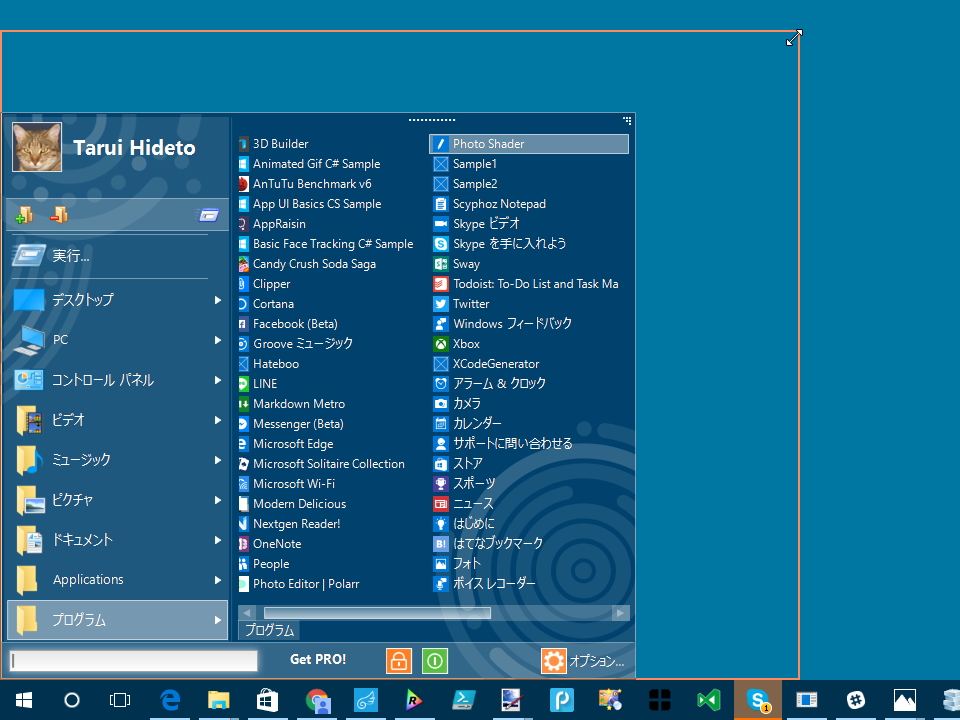
Task: Expand the デスクトップ submenu
Action: [x=218, y=300]
